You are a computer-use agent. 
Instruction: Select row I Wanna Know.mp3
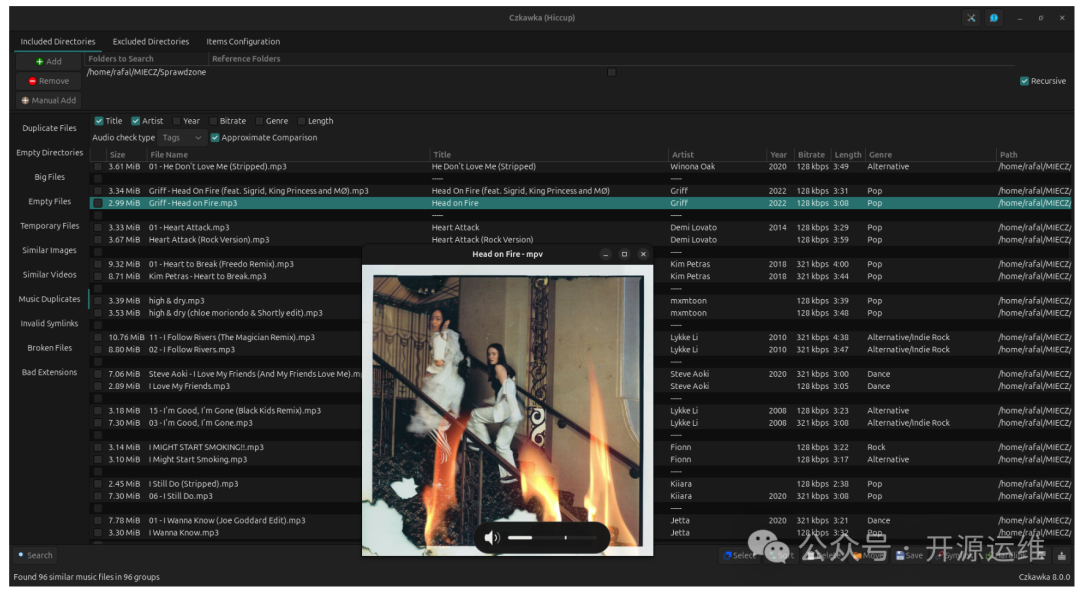[581, 533]
